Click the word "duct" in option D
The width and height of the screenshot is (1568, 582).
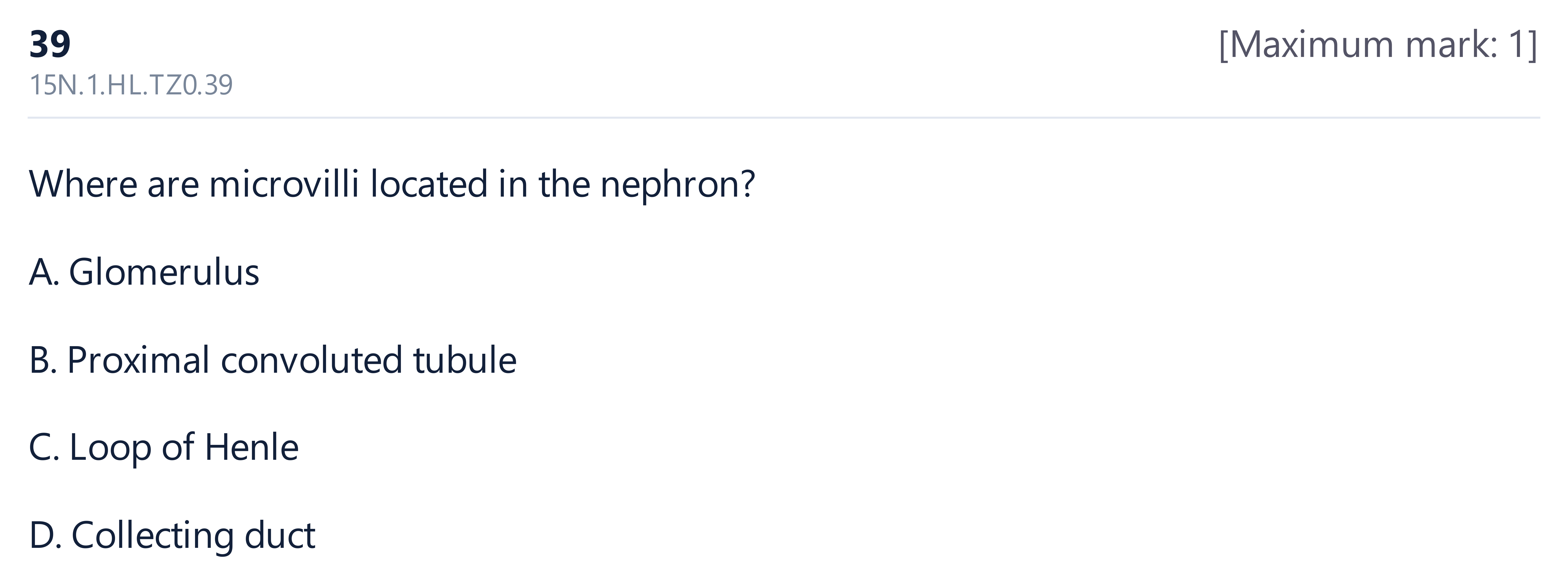279,535
